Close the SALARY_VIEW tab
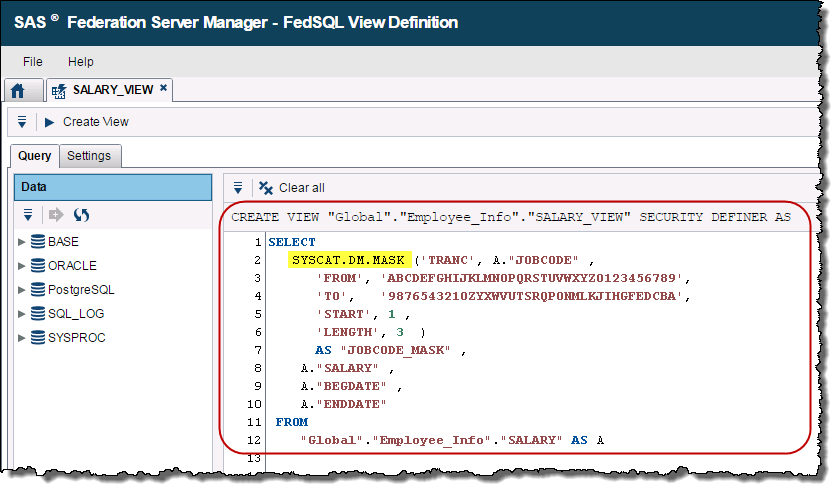This screenshot has height=491, width=839. pyautogui.click(x=163, y=89)
